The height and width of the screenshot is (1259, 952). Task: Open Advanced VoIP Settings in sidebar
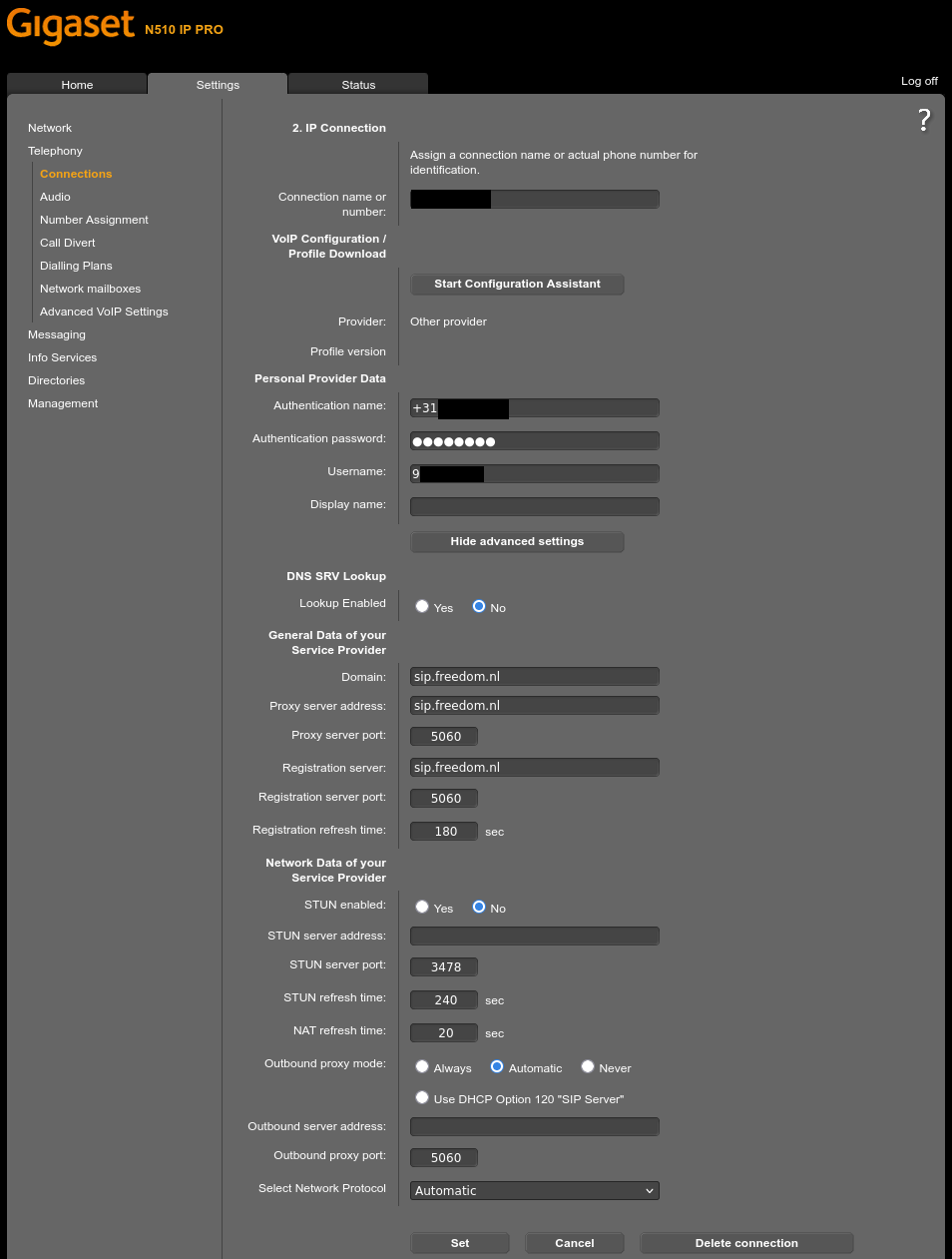point(104,312)
